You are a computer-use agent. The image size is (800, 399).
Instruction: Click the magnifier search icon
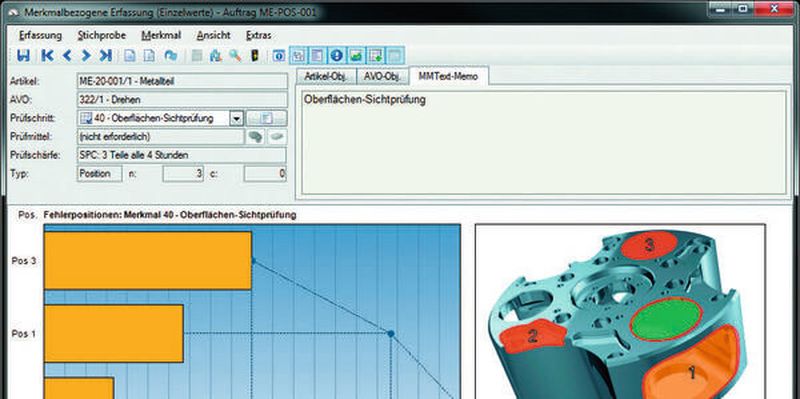(235, 56)
